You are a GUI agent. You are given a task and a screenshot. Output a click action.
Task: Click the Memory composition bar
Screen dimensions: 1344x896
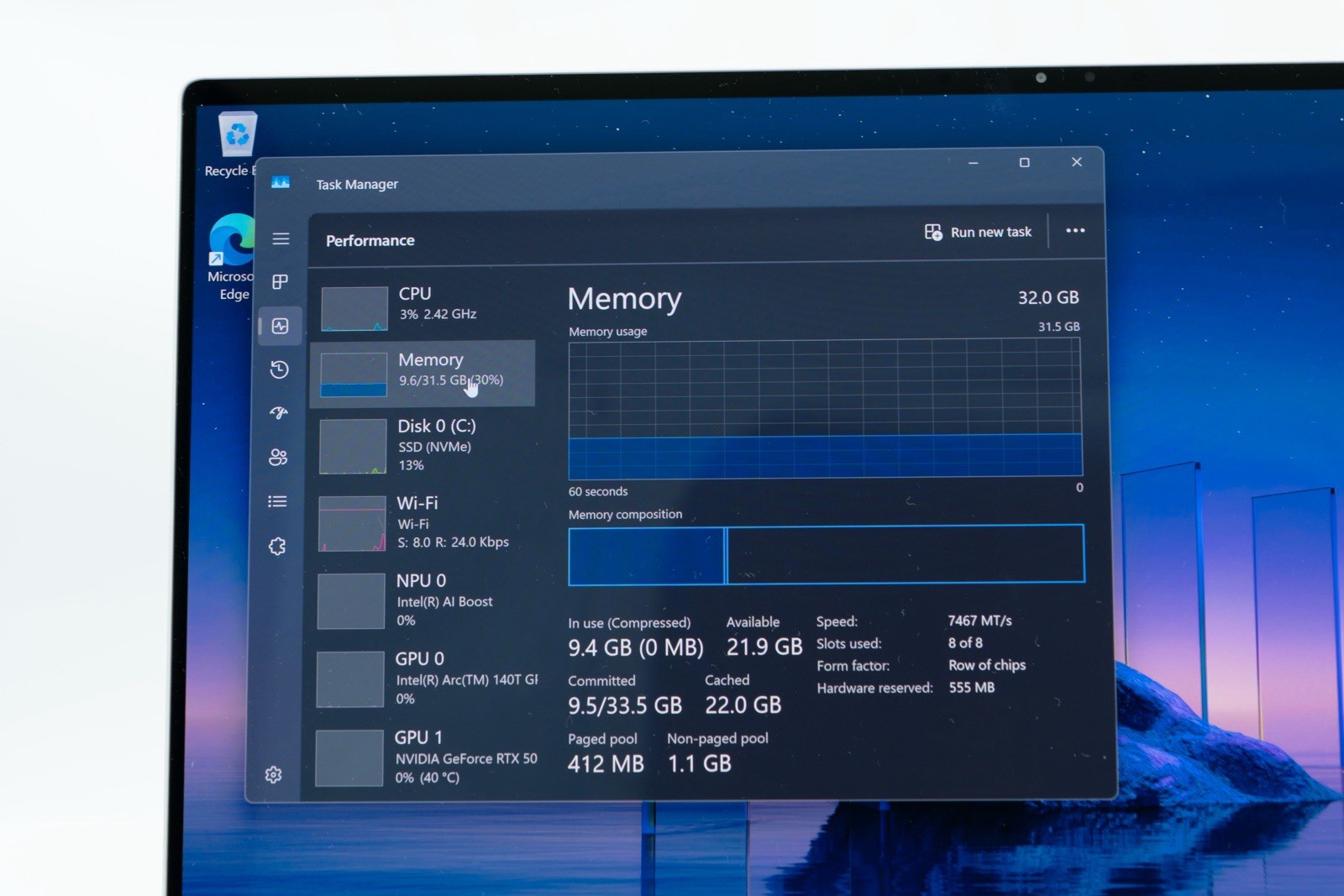(x=826, y=554)
